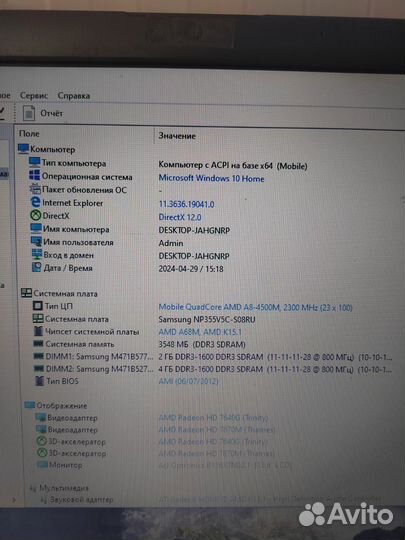The width and height of the screenshot is (405, 540).
Task: Click the Имя компьютера icon
Action: [36, 228]
